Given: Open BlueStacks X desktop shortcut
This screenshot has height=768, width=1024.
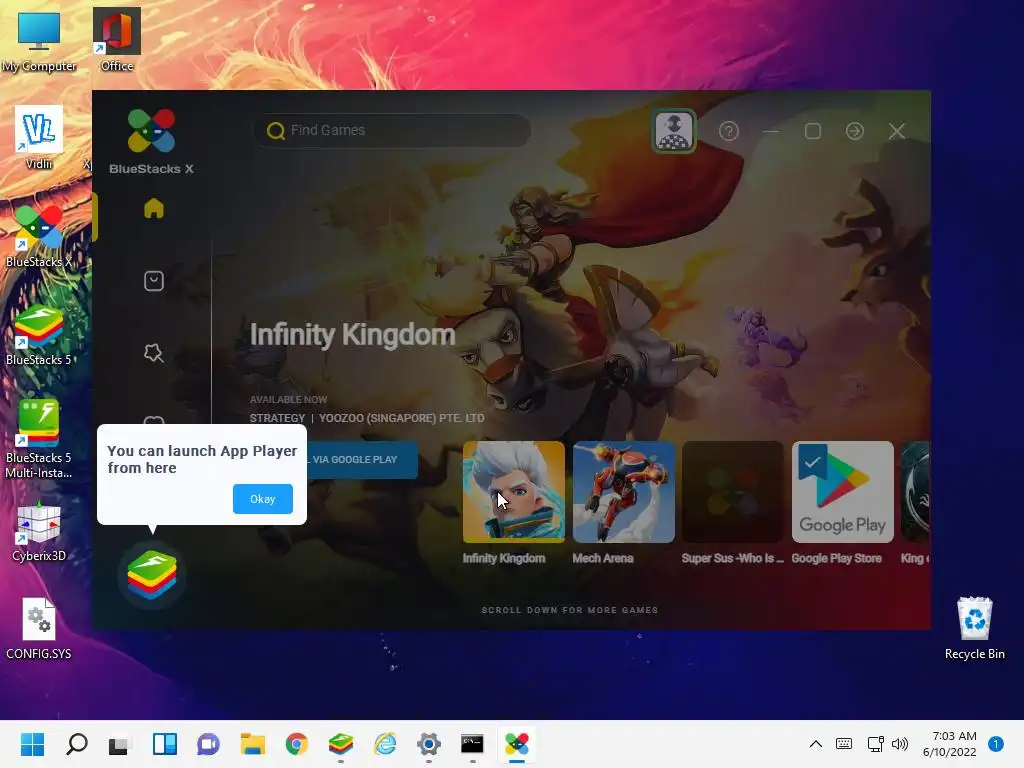Looking at the screenshot, I should (x=39, y=236).
